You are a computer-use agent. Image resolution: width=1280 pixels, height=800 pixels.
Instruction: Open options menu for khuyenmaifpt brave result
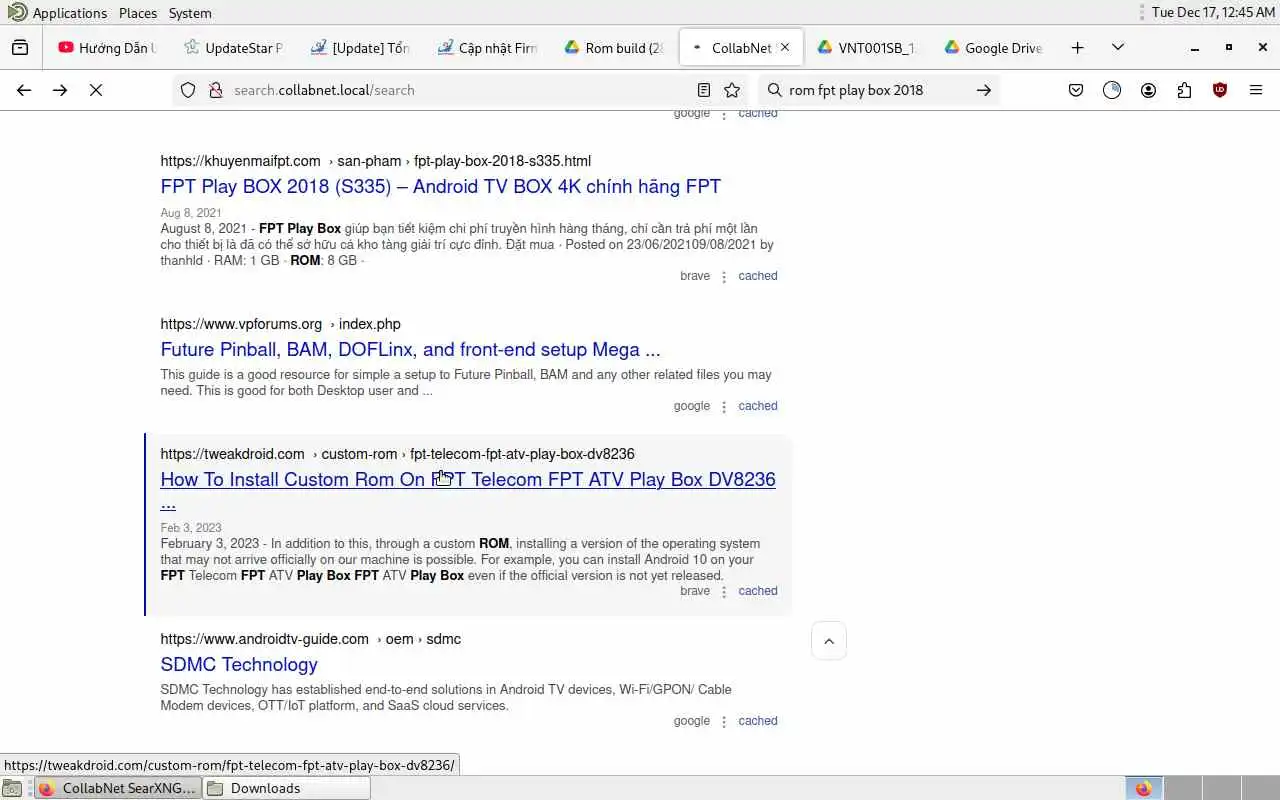(724, 277)
